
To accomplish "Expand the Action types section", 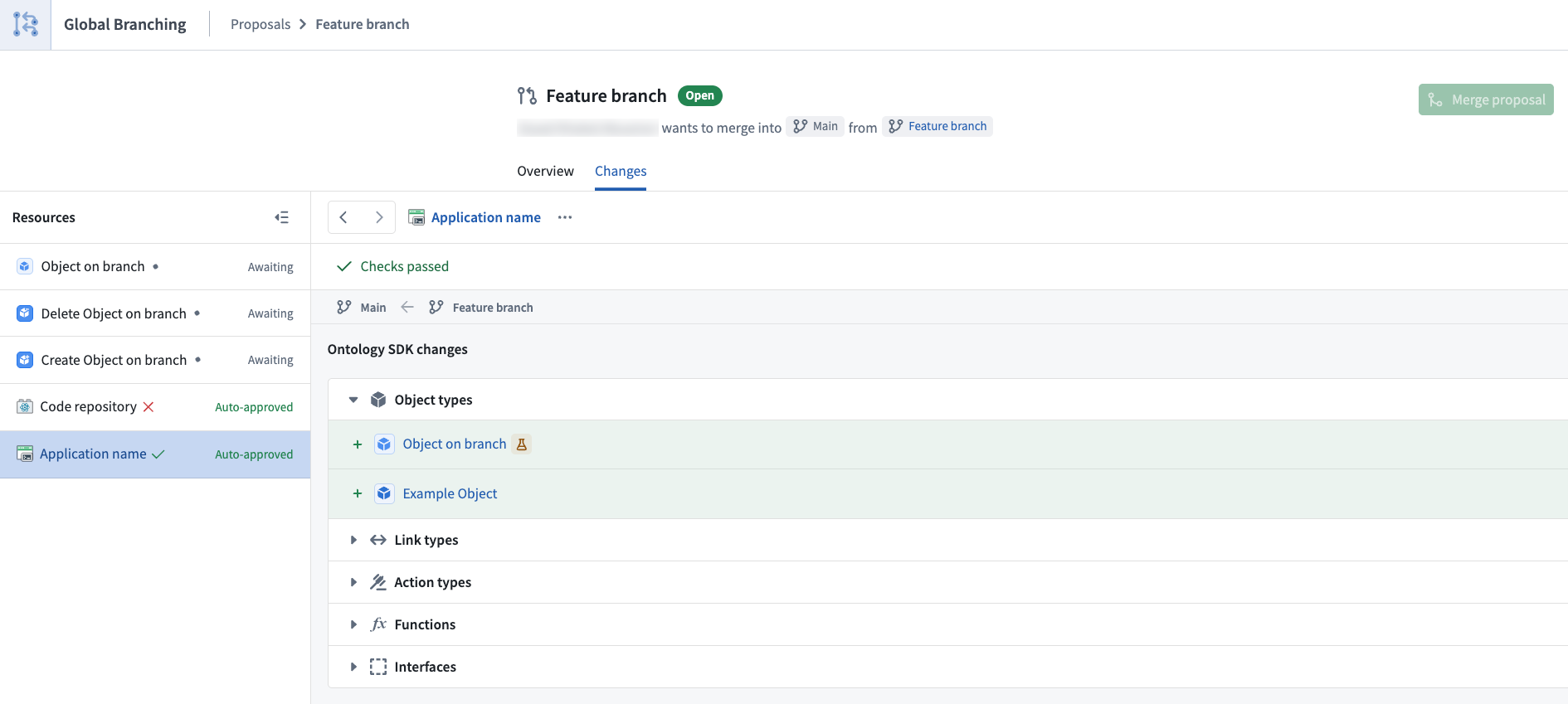I will click(353, 582).
